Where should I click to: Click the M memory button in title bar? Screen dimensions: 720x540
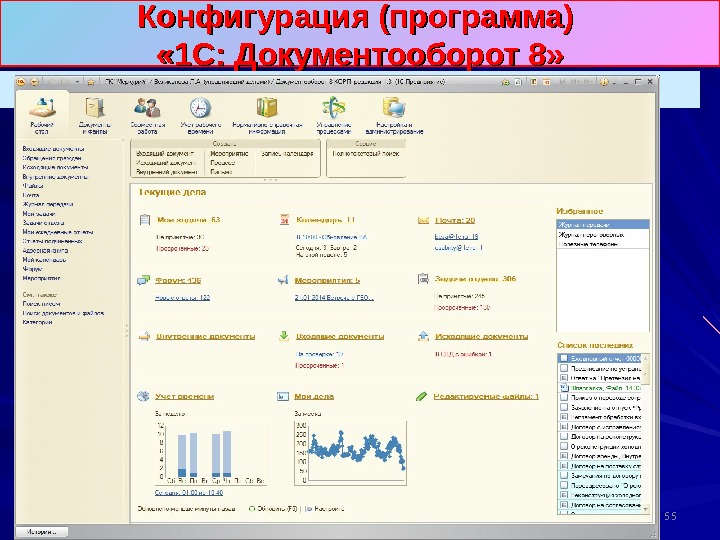[562, 82]
